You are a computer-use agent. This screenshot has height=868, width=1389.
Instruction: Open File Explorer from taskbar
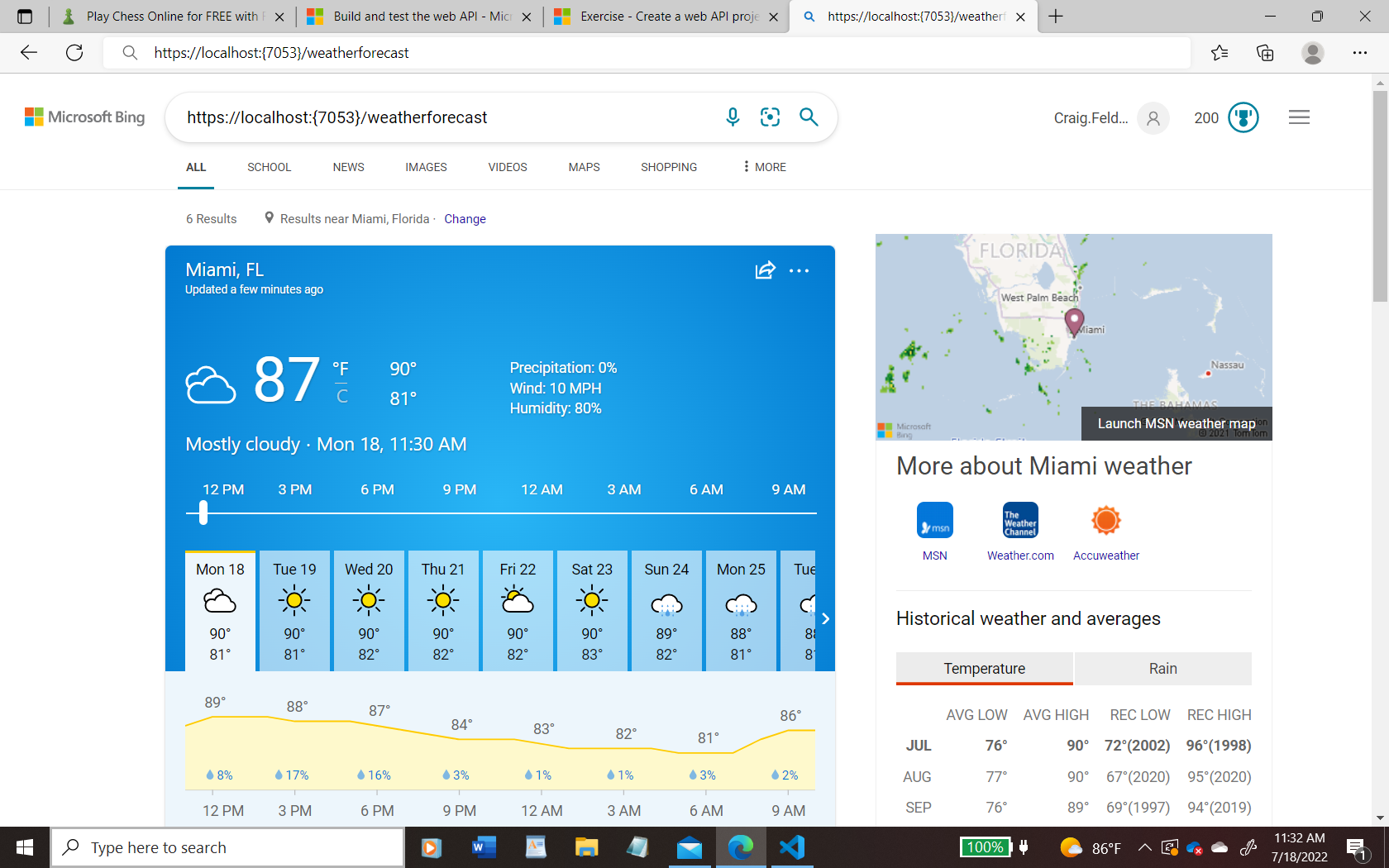(587, 847)
